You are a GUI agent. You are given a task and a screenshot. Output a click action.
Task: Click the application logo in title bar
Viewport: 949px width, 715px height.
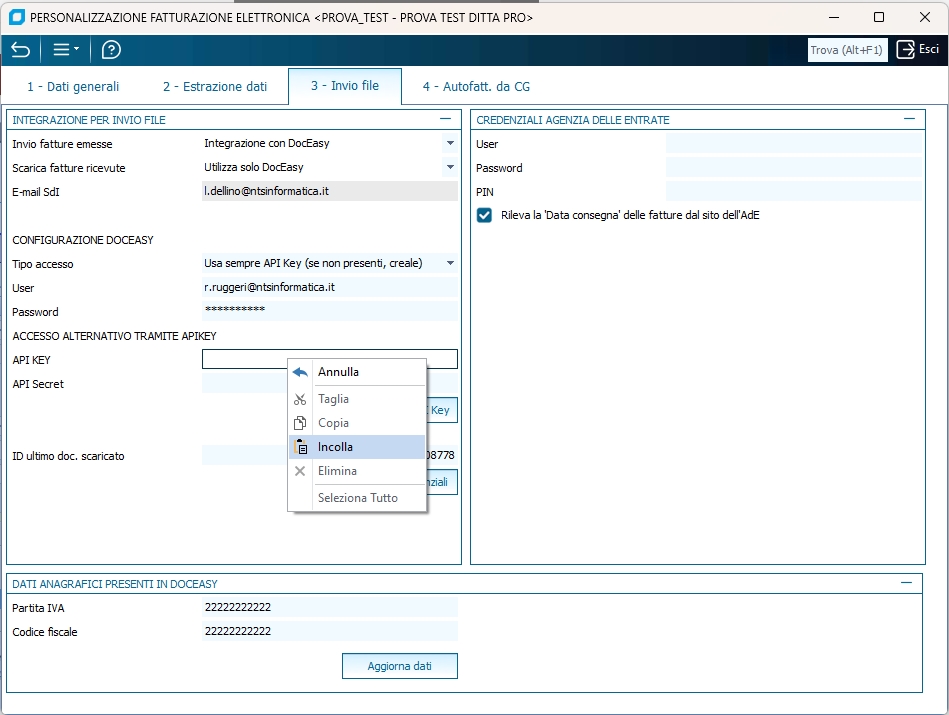tap(15, 17)
